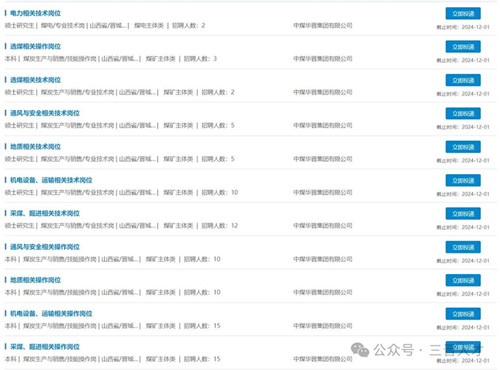Click 立即投递 for the 选煤相关操作岗位 job
The width and height of the screenshot is (500, 370).
click(x=463, y=47)
